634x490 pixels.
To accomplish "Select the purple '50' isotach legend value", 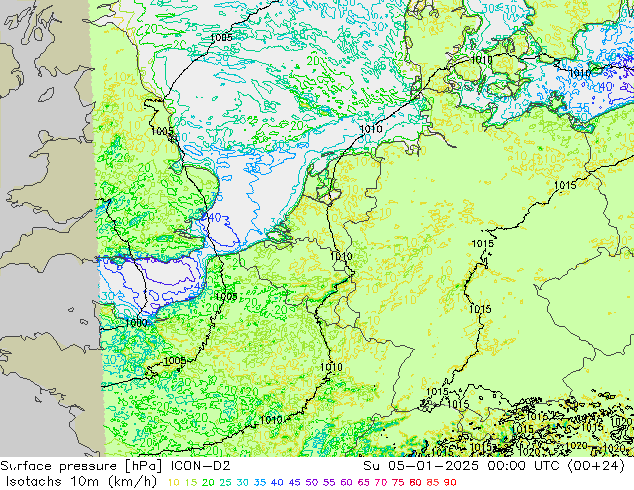I will point(312,482).
